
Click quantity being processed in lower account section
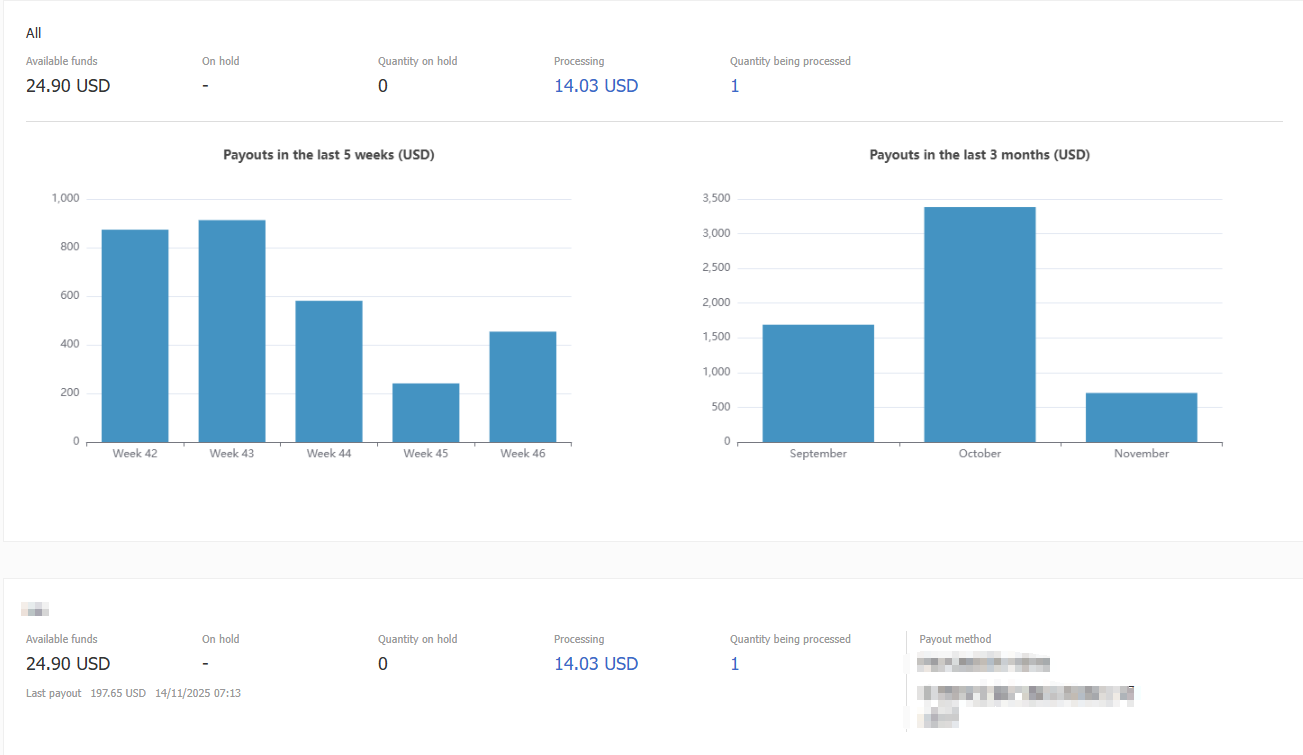pyautogui.click(x=735, y=664)
